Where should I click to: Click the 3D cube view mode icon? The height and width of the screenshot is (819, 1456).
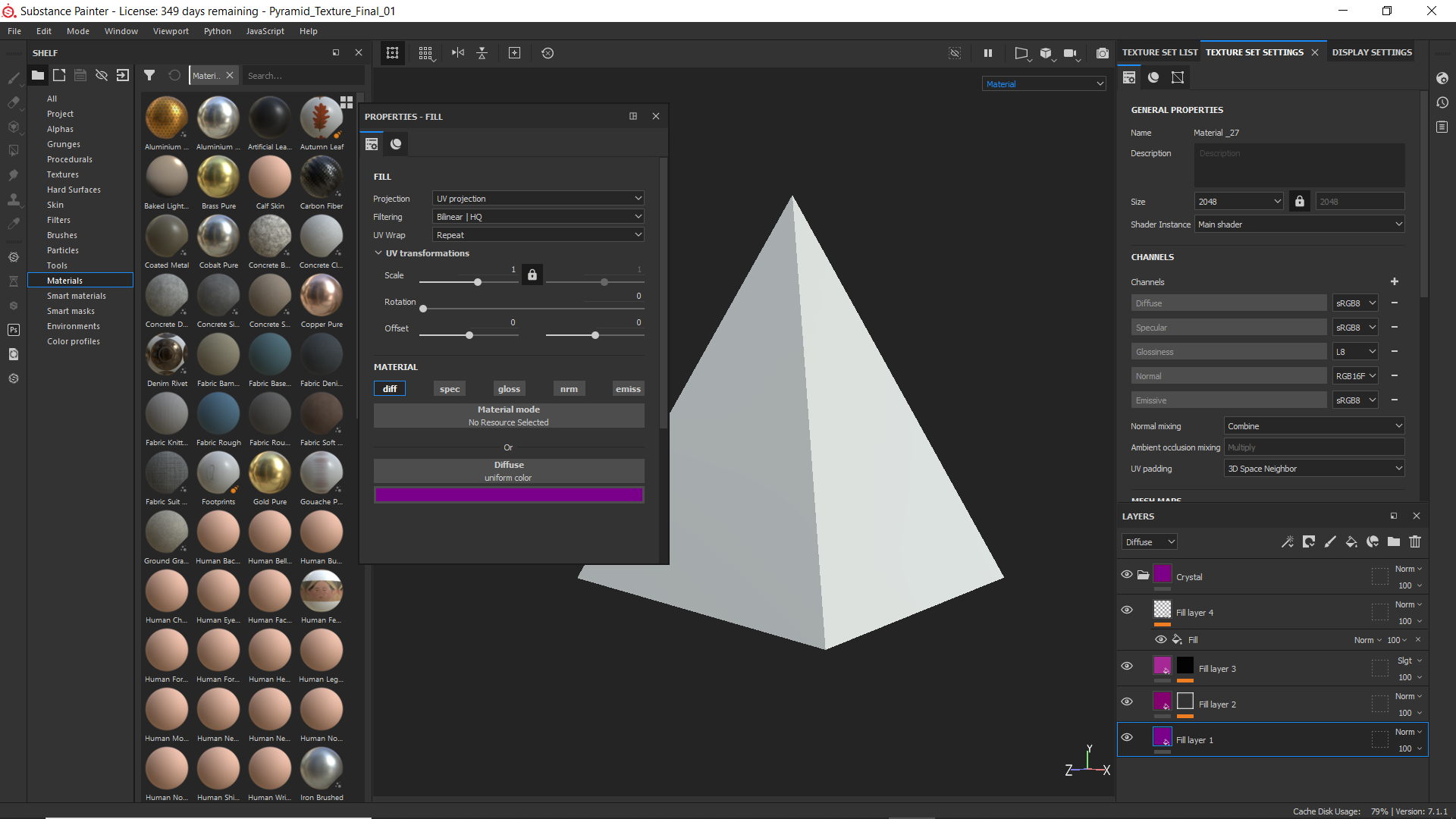tap(1046, 53)
